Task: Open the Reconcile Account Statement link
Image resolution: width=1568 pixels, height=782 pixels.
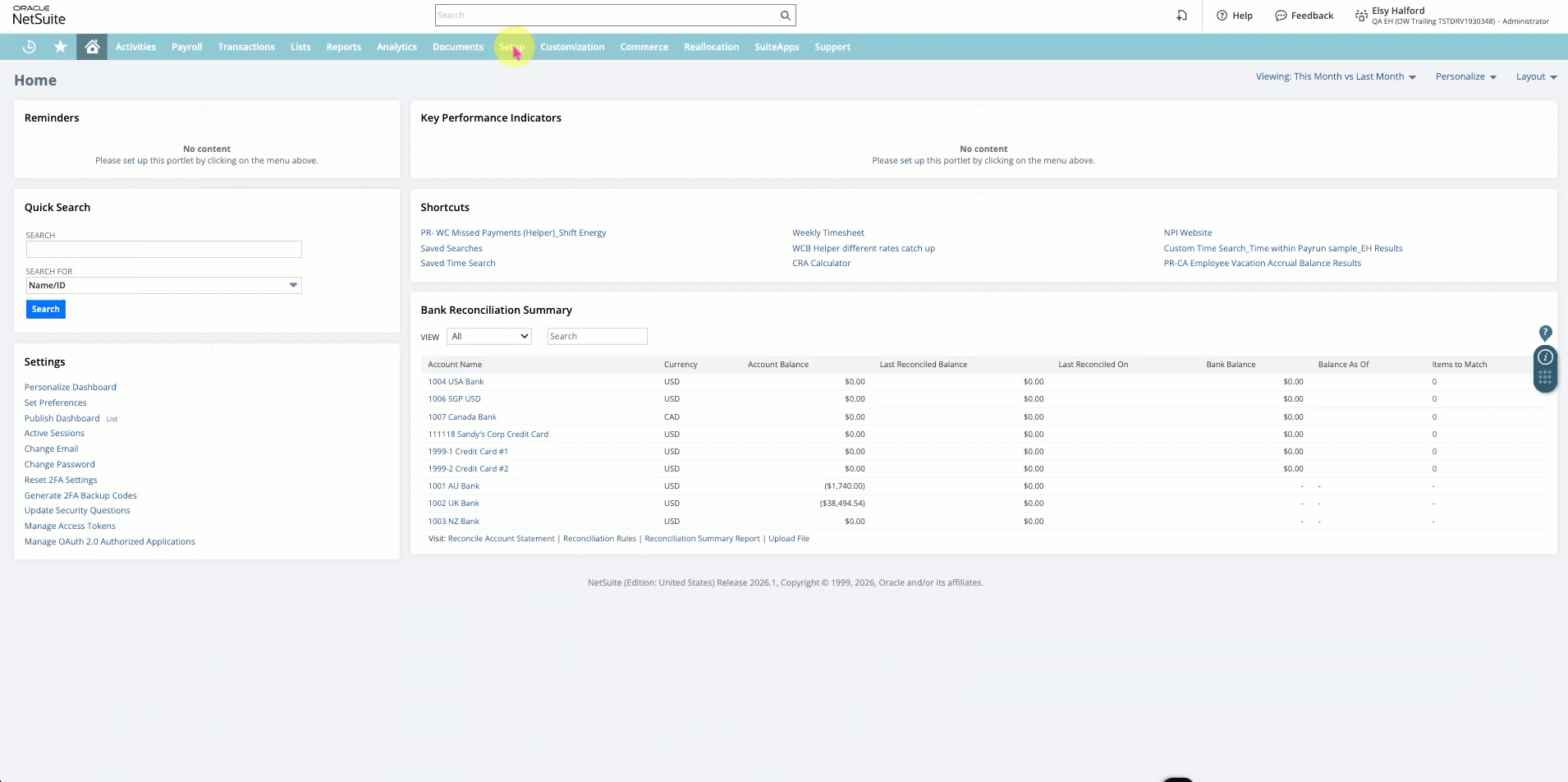Action: pyautogui.click(x=502, y=538)
